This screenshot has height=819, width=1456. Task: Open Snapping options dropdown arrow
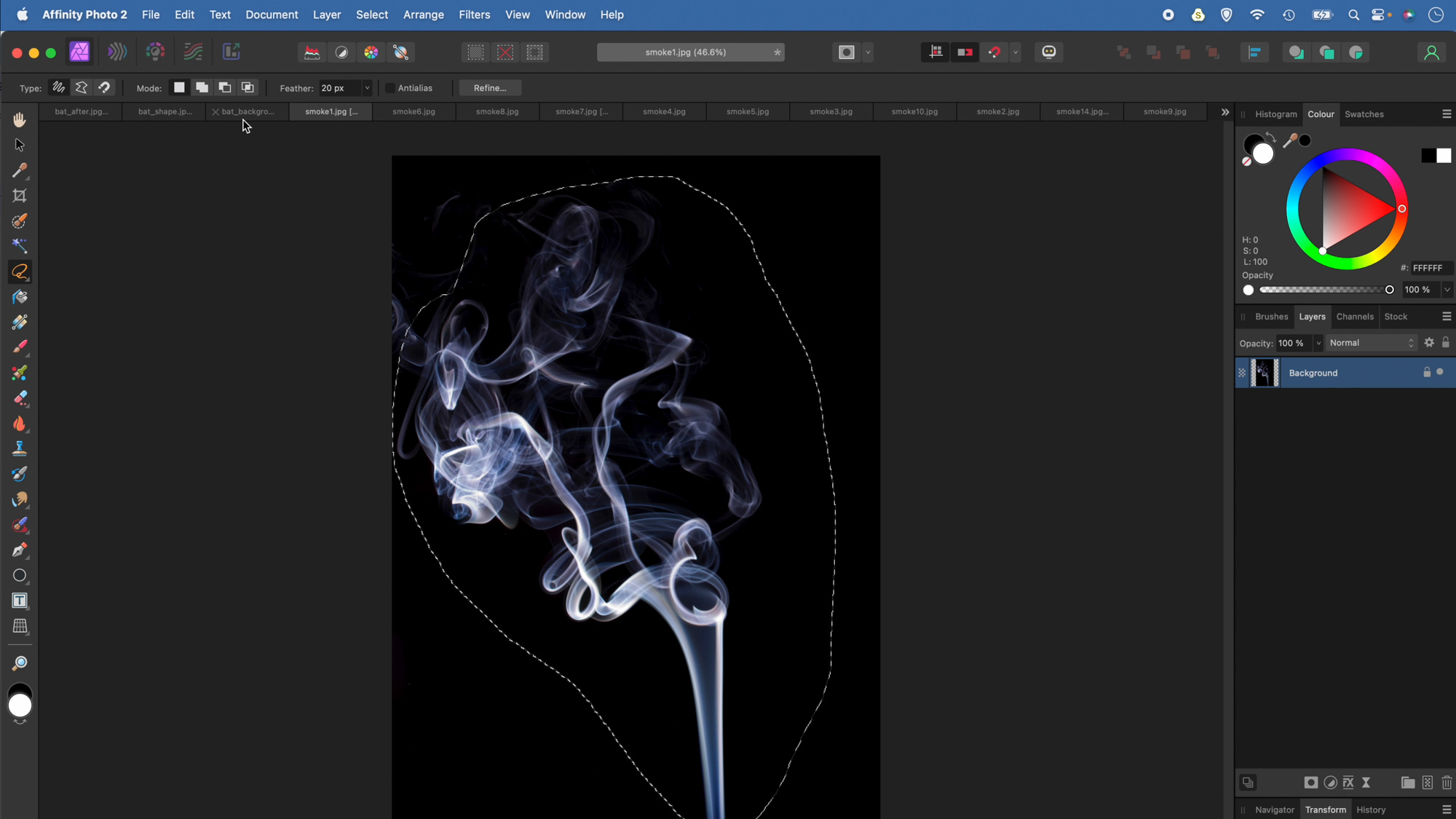[x=1016, y=52]
